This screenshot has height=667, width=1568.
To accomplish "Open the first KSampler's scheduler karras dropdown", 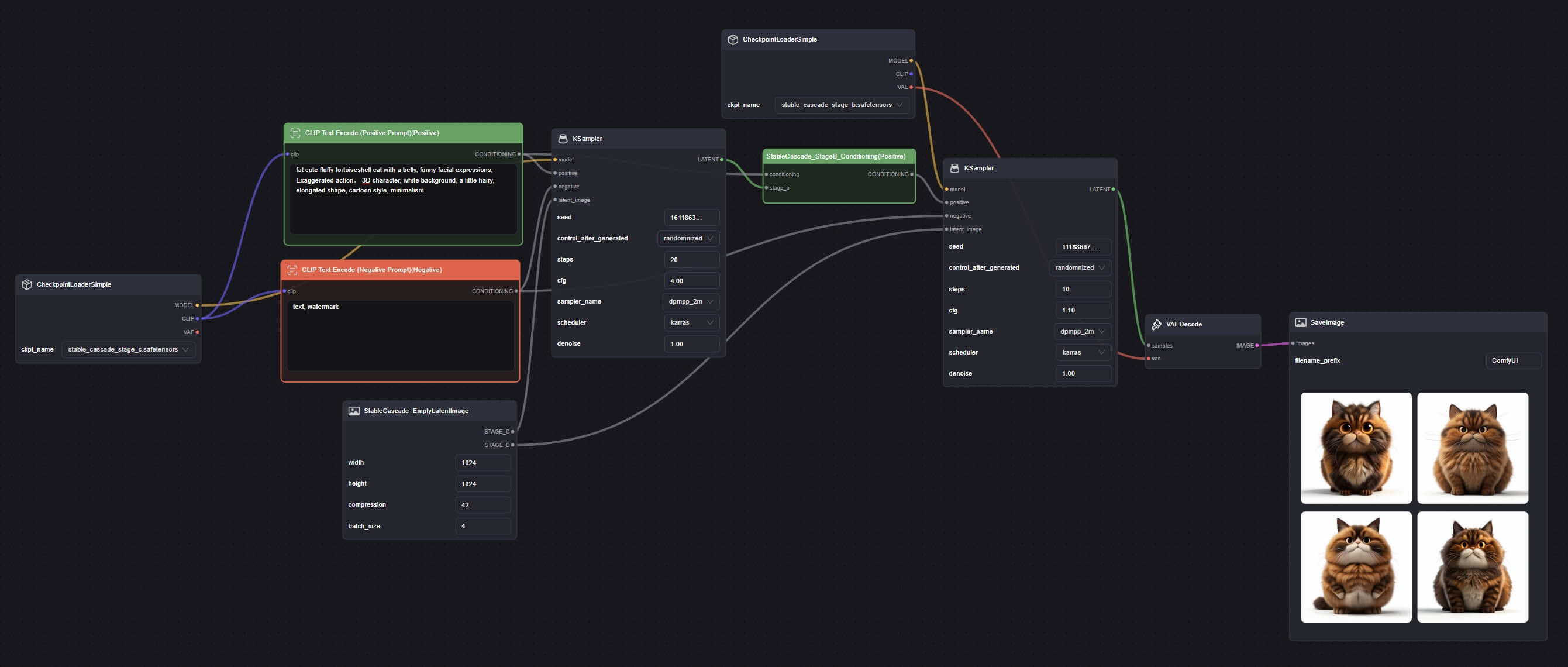I will click(x=692, y=323).
